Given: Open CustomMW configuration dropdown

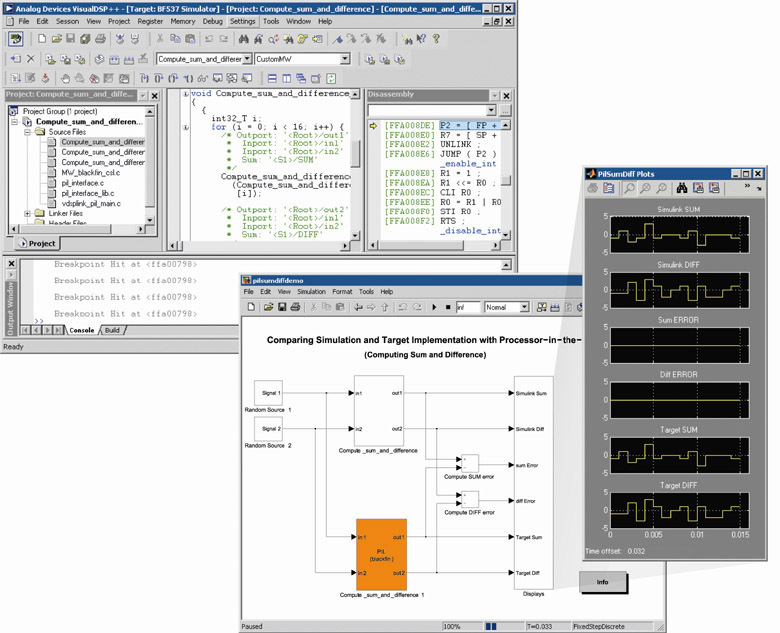Looking at the screenshot, I should 345,59.
